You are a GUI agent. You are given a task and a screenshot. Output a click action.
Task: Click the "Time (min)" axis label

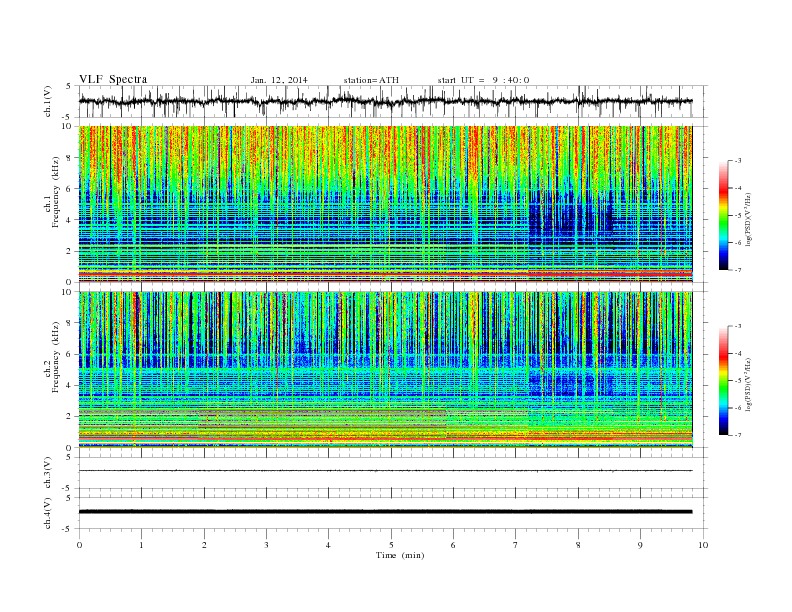pyautogui.click(x=400, y=555)
